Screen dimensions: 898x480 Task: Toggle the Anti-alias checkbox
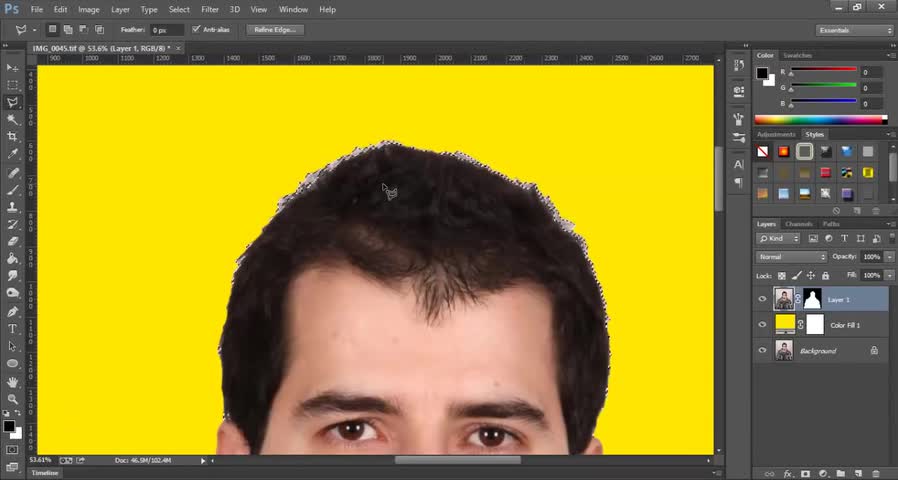click(x=196, y=29)
